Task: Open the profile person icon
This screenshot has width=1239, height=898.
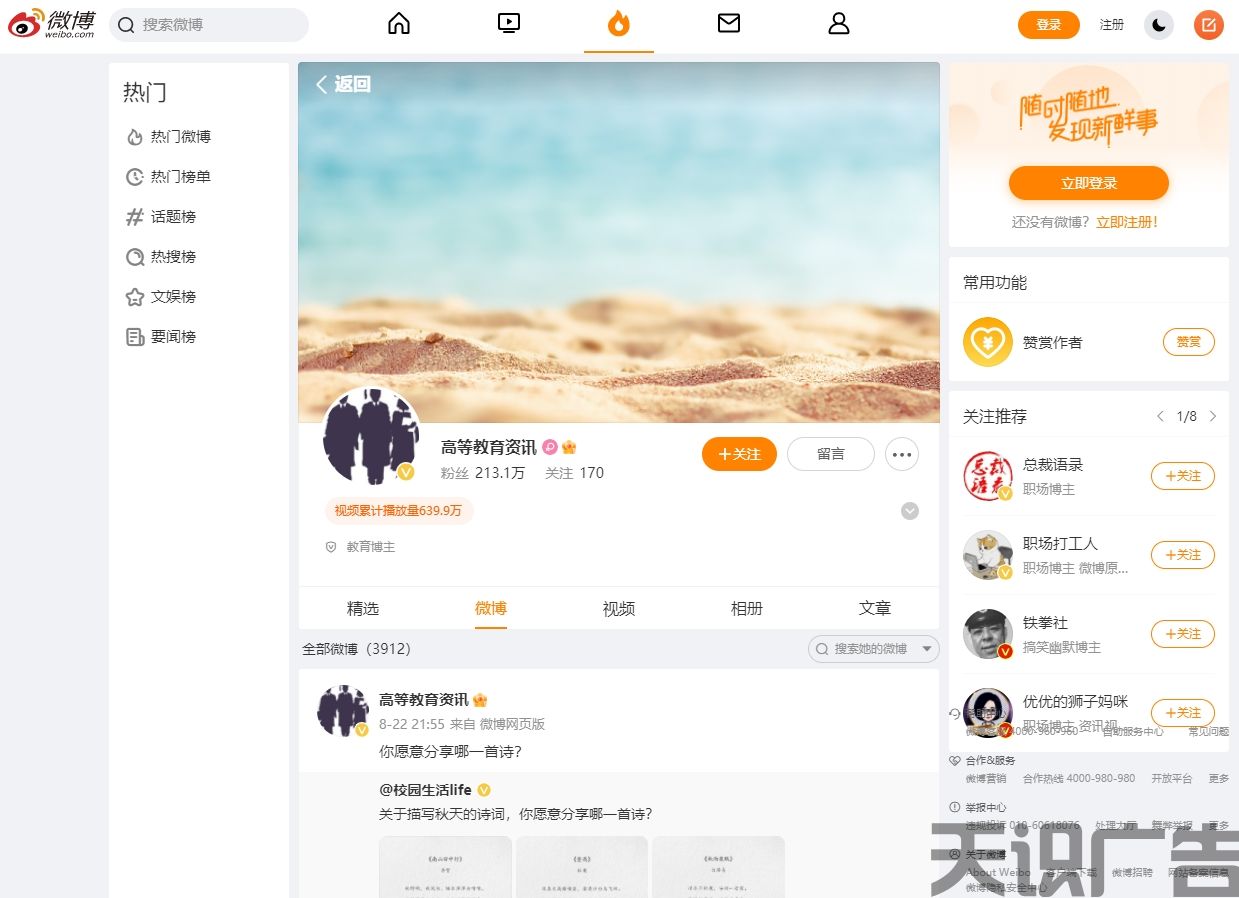Action: (x=839, y=23)
